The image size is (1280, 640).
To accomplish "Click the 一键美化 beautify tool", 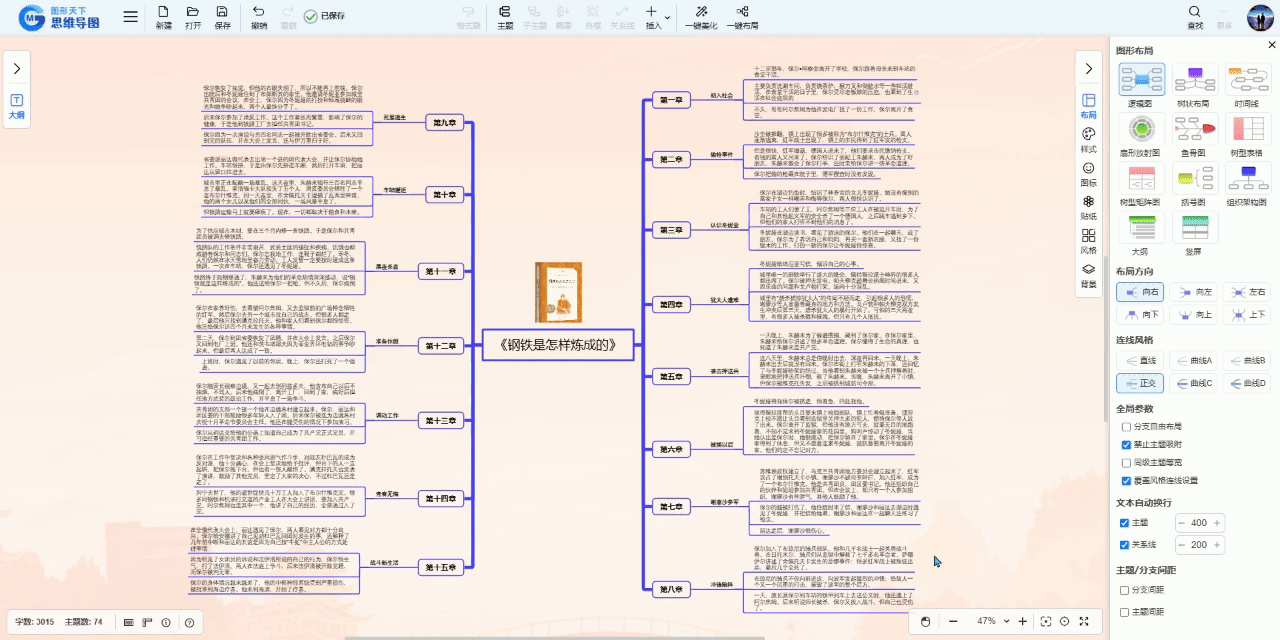I will pyautogui.click(x=703, y=17).
